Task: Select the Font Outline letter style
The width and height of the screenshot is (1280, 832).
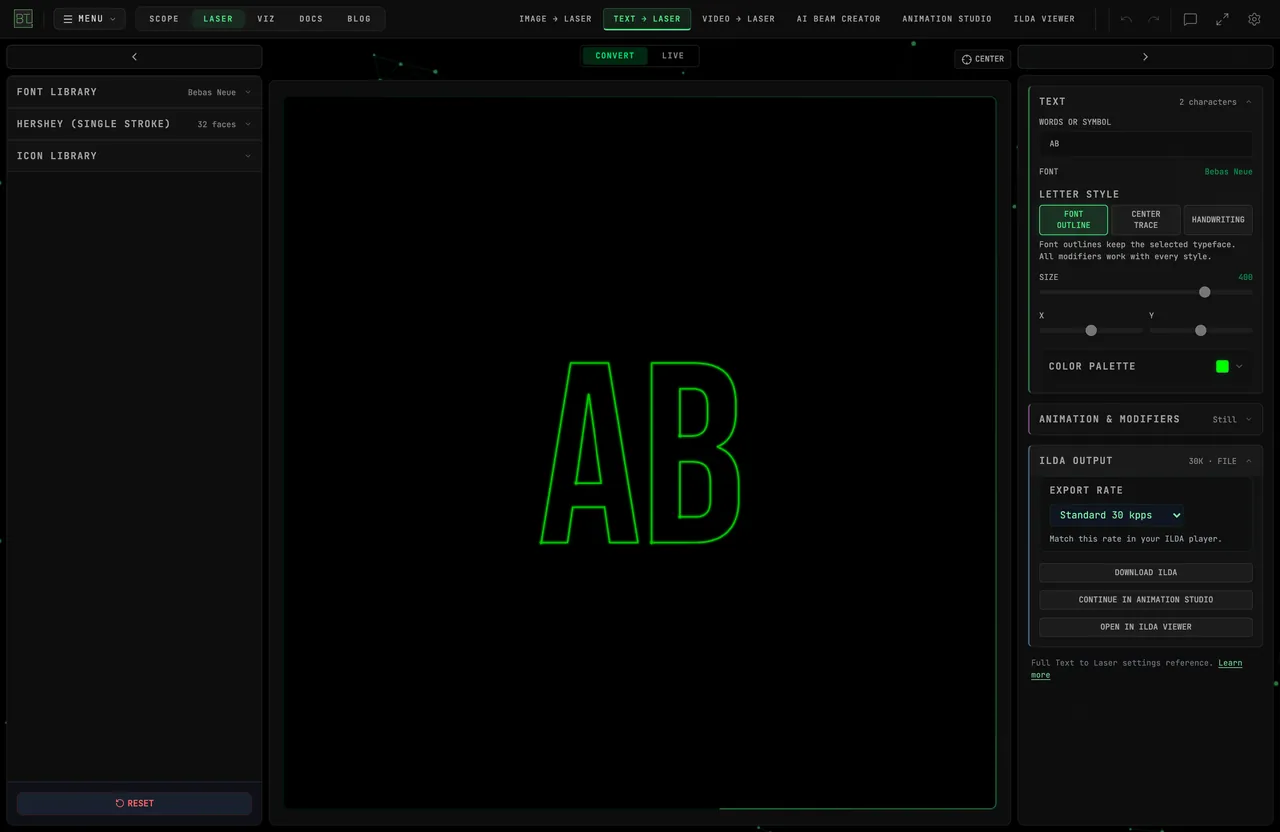Action: (1073, 220)
